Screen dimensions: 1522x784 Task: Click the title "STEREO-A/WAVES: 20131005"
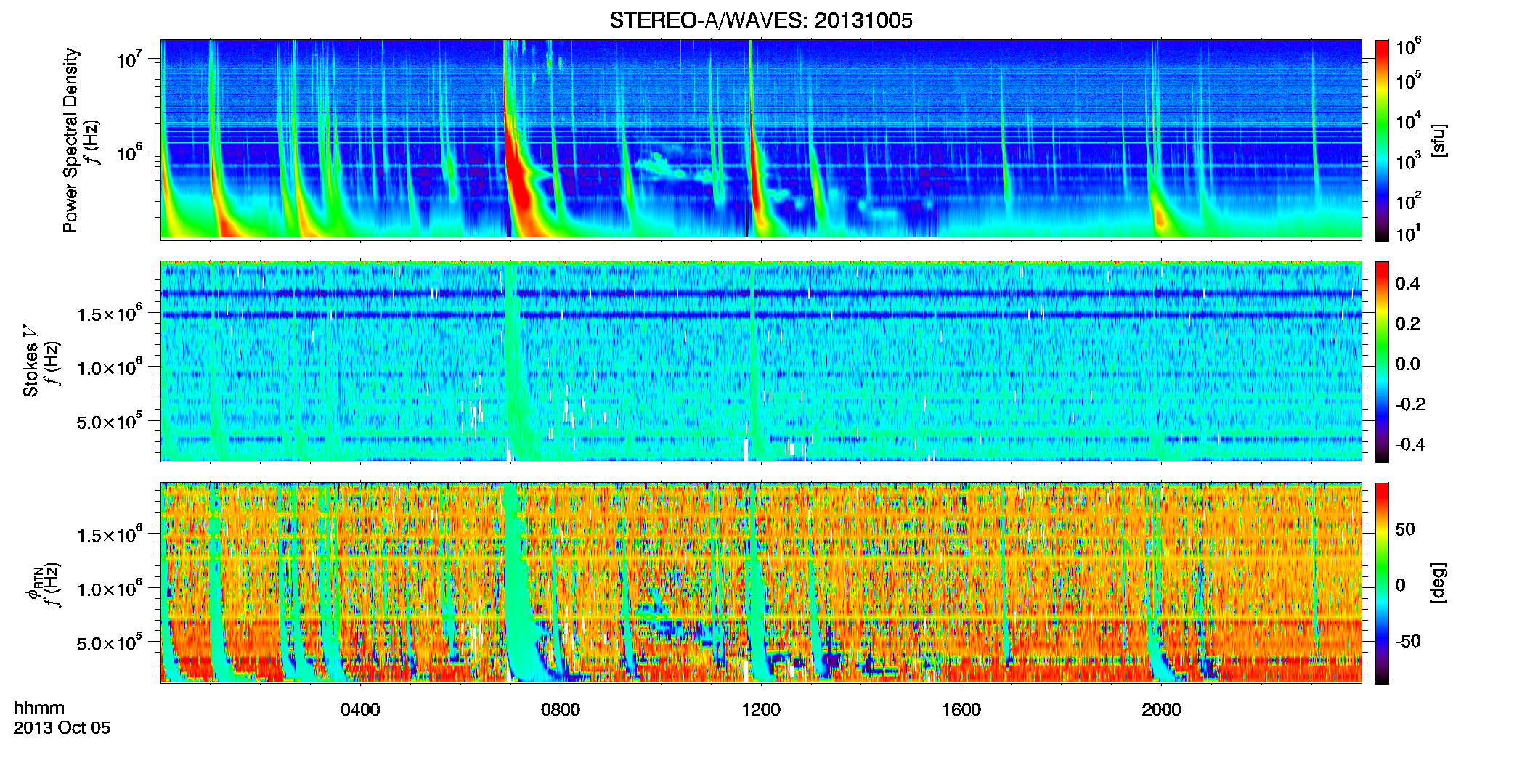760,21
